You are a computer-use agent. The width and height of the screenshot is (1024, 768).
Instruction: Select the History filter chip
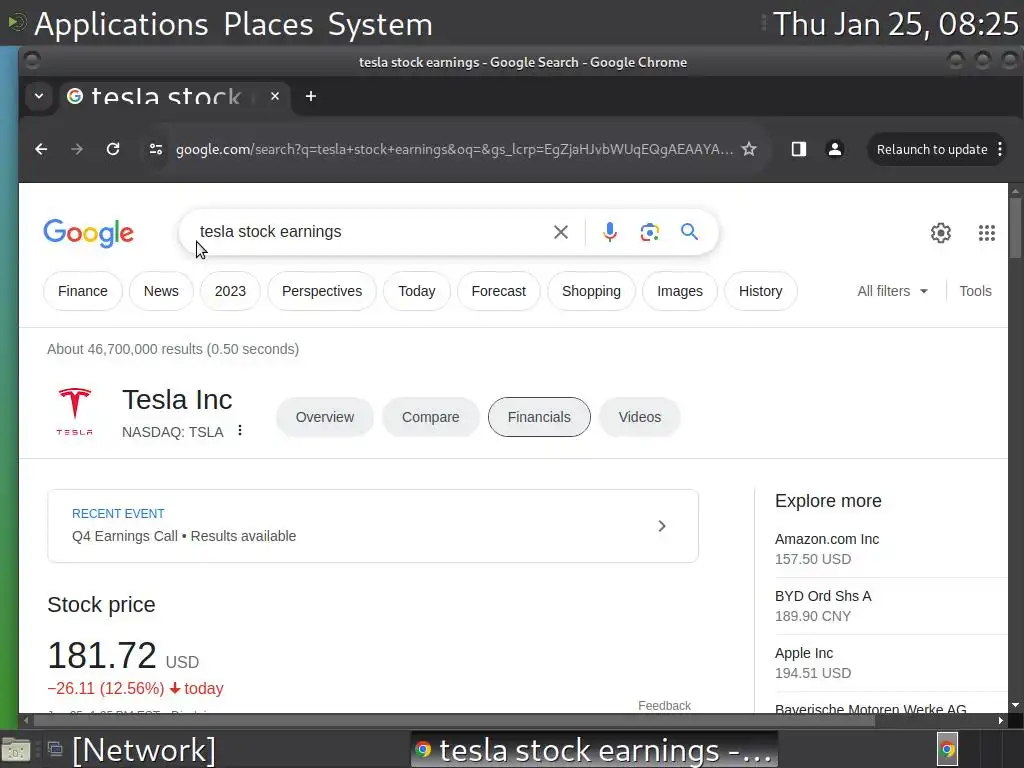(x=761, y=291)
